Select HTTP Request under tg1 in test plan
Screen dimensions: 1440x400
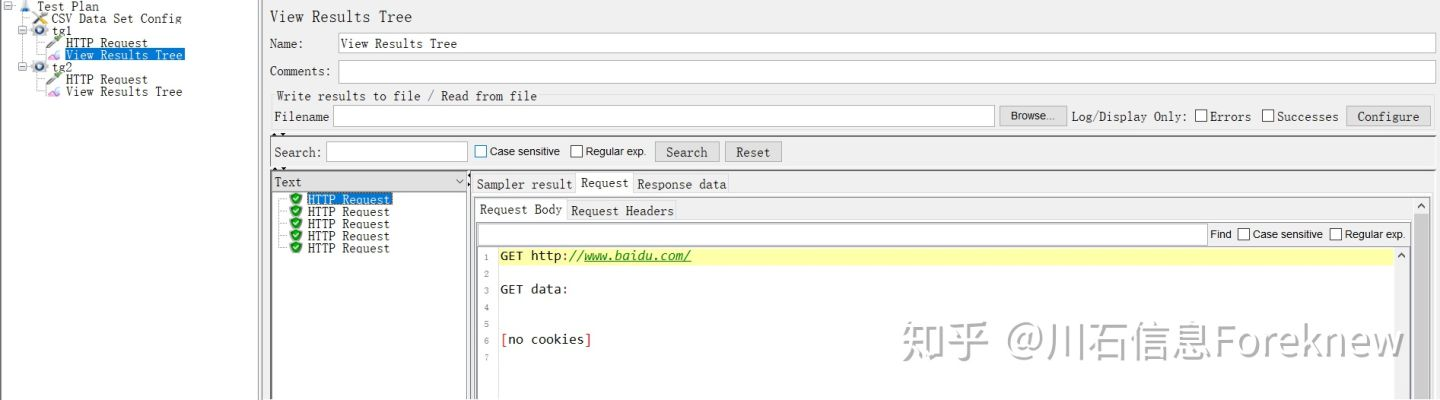[106, 43]
